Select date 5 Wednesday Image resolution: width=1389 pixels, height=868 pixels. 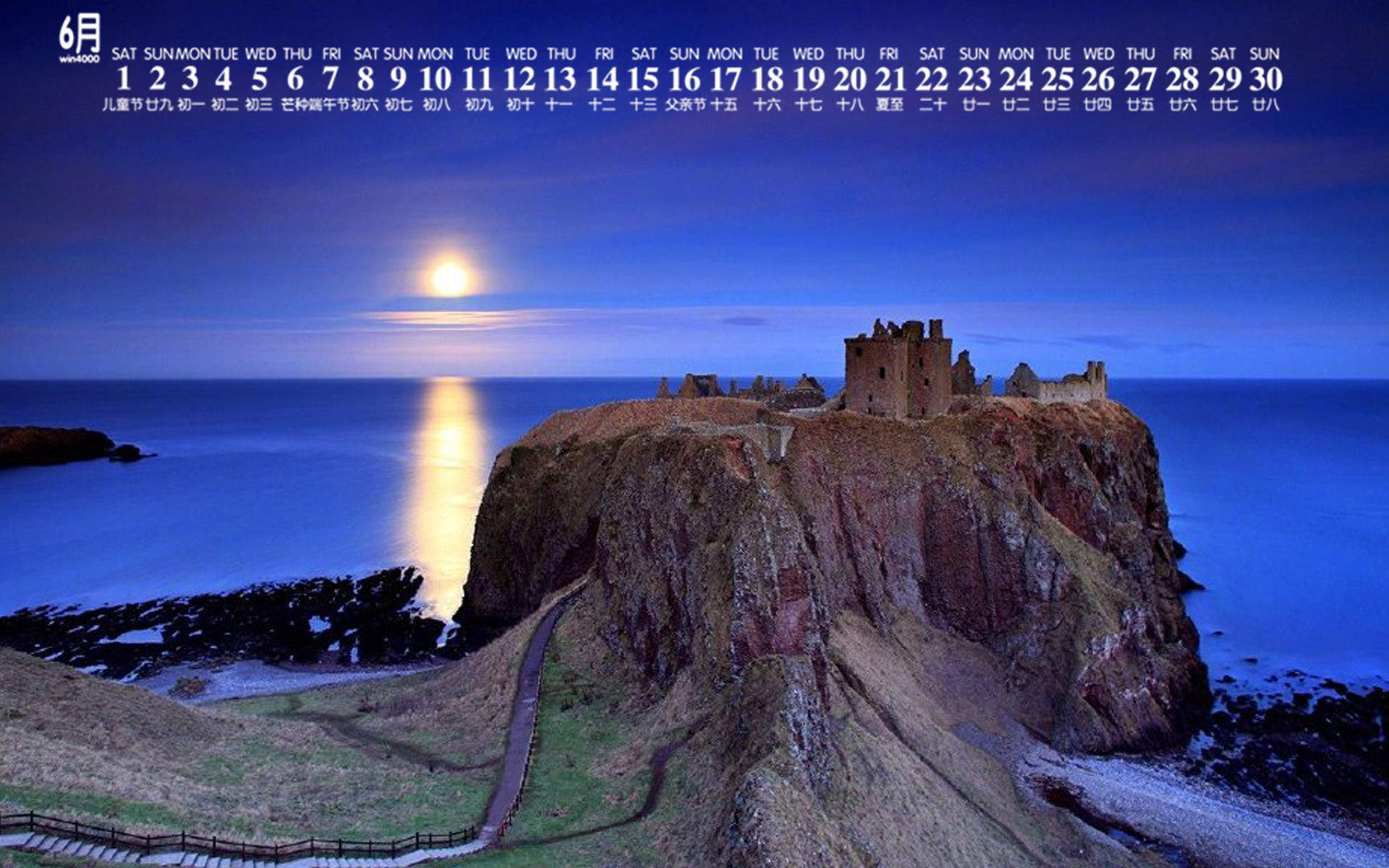[259, 78]
